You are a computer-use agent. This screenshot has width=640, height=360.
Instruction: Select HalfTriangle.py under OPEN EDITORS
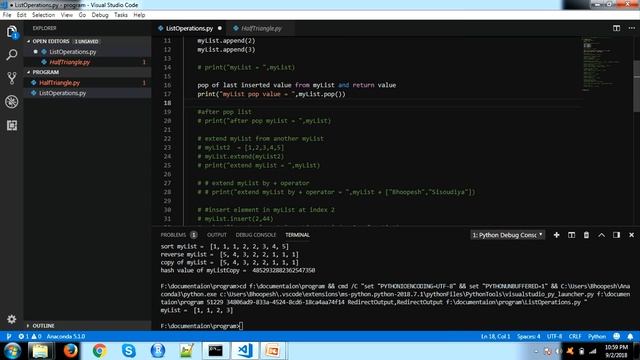click(70, 62)
